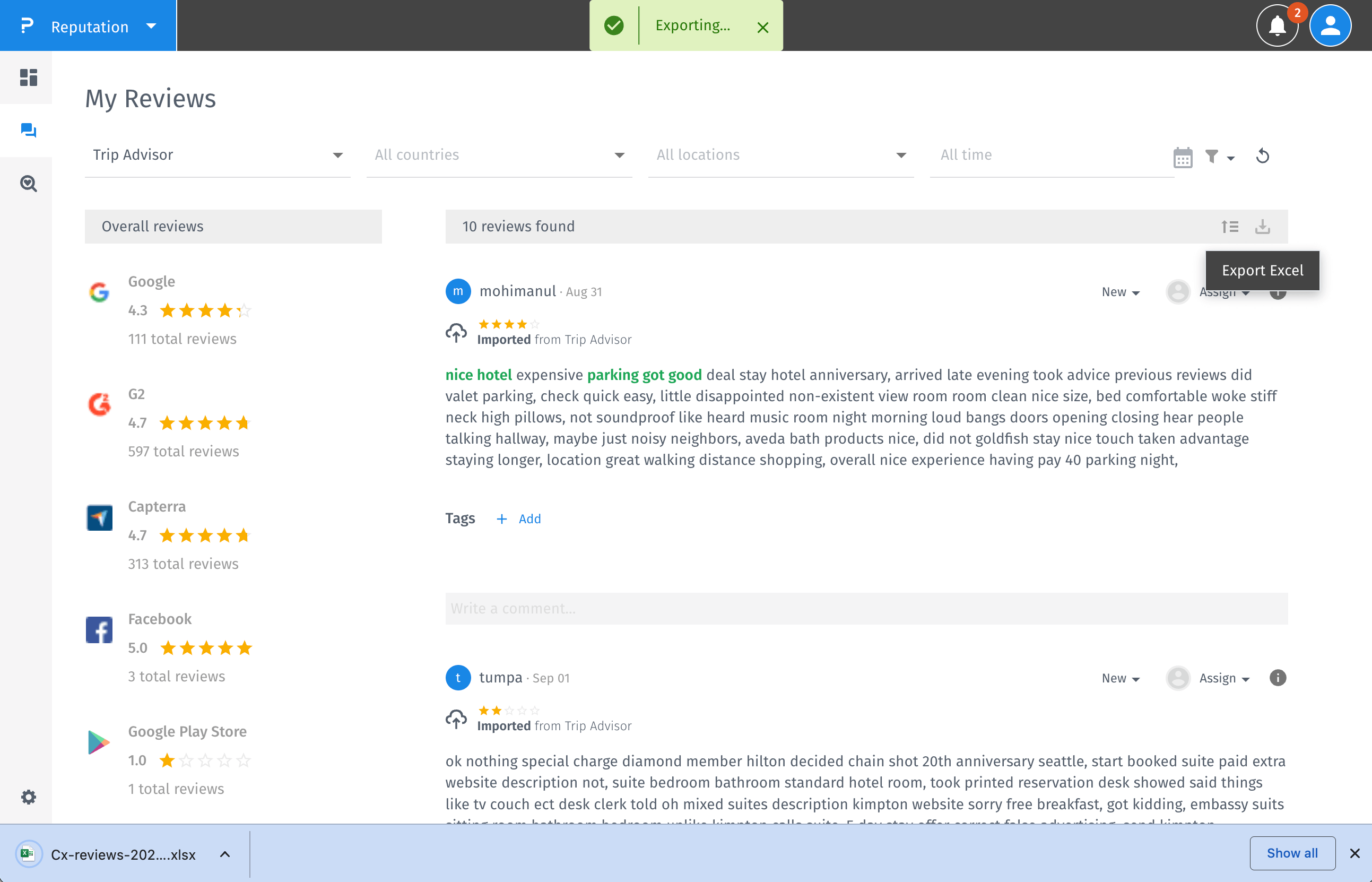The height and width of the screenshot is (882, 1372).
Task: Open the reviews chat icon in sidebar
Action: pos(28,131)
